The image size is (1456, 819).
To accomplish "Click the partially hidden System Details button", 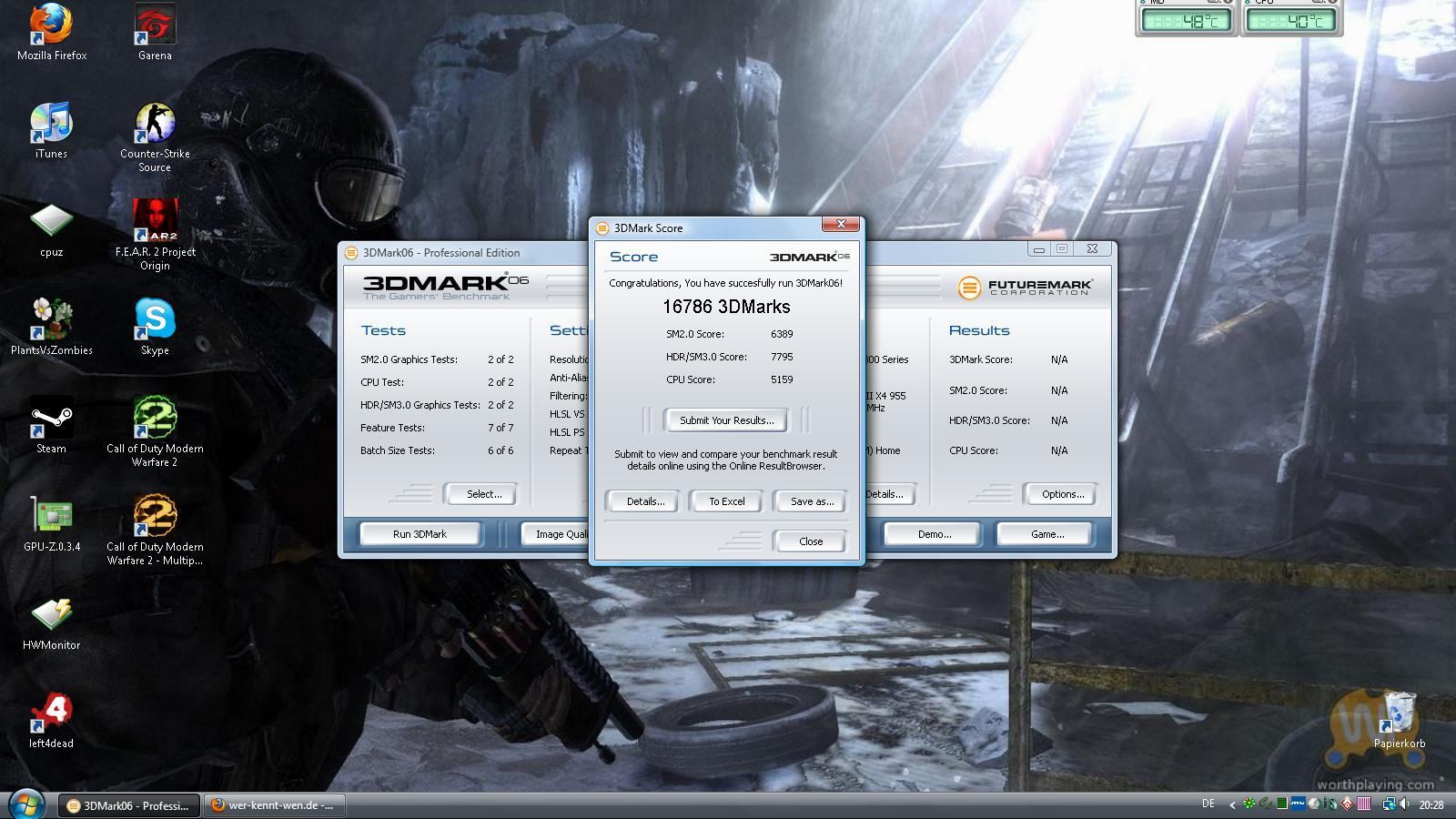I will 889,494.
